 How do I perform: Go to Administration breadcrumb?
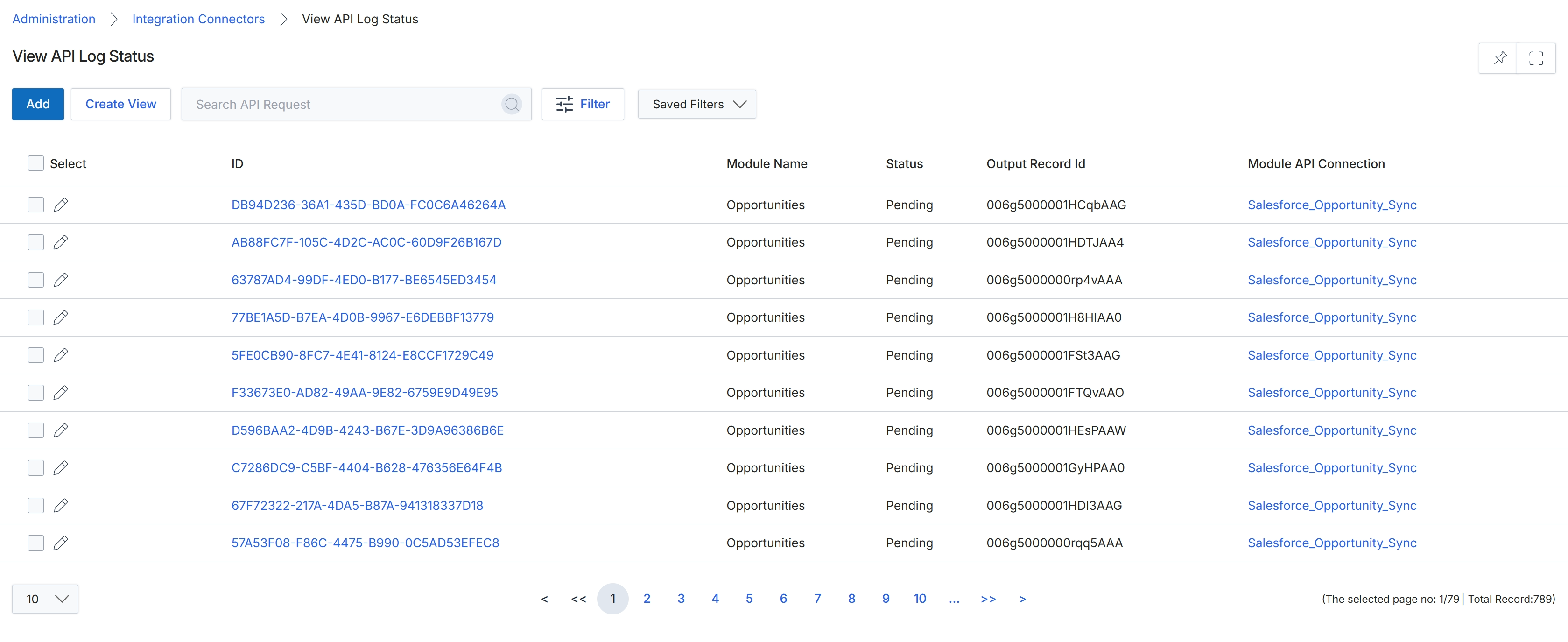pos(54,19)
